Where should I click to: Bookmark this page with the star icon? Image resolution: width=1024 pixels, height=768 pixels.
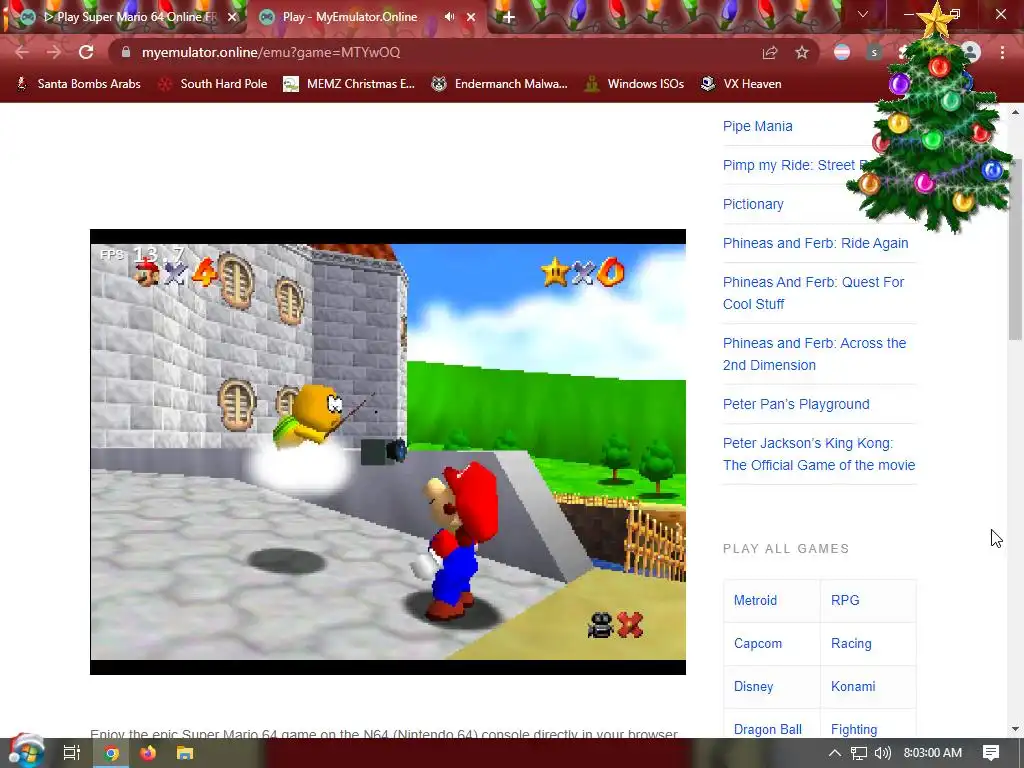pyautogui.click(x=802, y=52)
